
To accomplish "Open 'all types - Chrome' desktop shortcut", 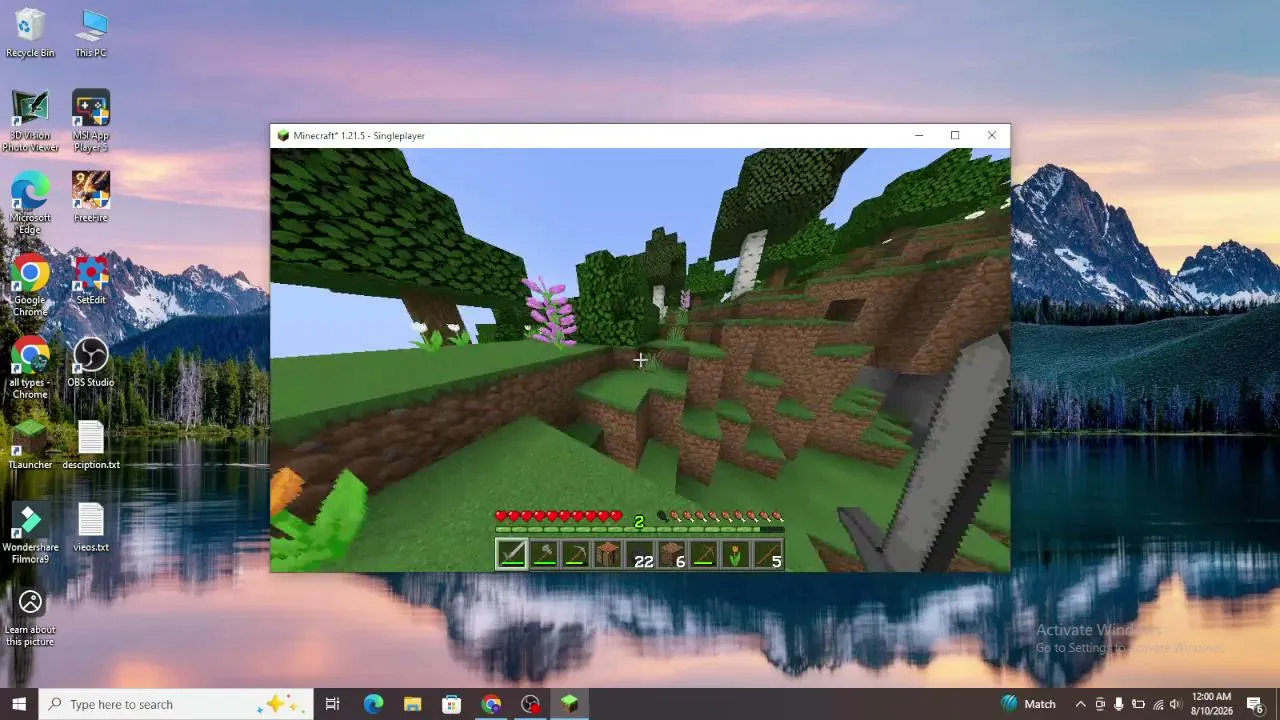I will pos(30,367).
